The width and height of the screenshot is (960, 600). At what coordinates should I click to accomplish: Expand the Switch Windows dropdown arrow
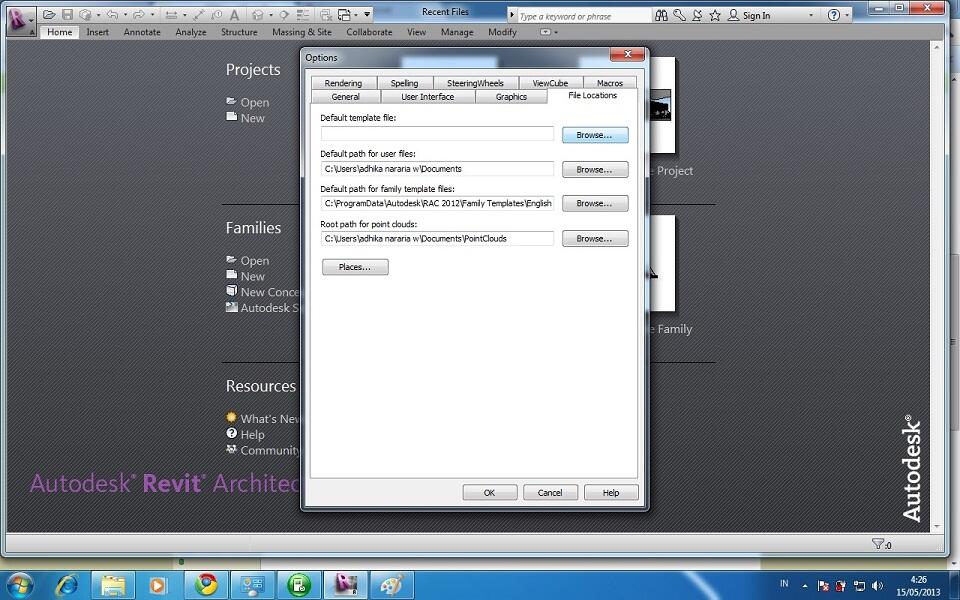(356, 15)
